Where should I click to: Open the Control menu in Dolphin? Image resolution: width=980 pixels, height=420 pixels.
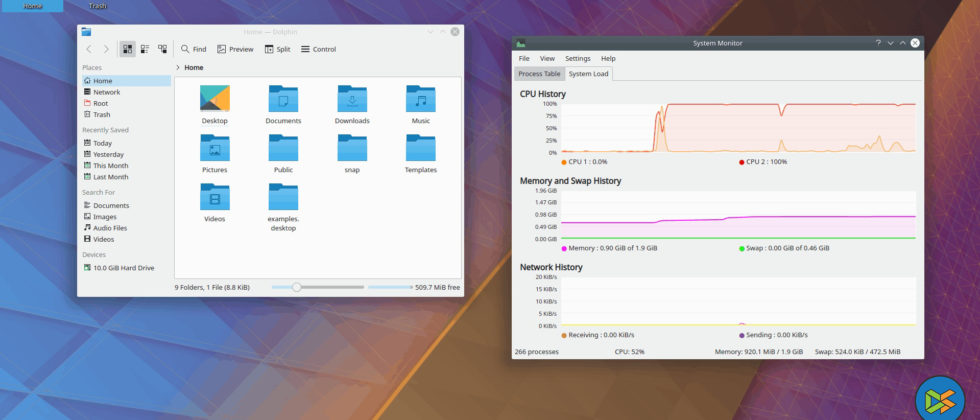coord(317,49)
